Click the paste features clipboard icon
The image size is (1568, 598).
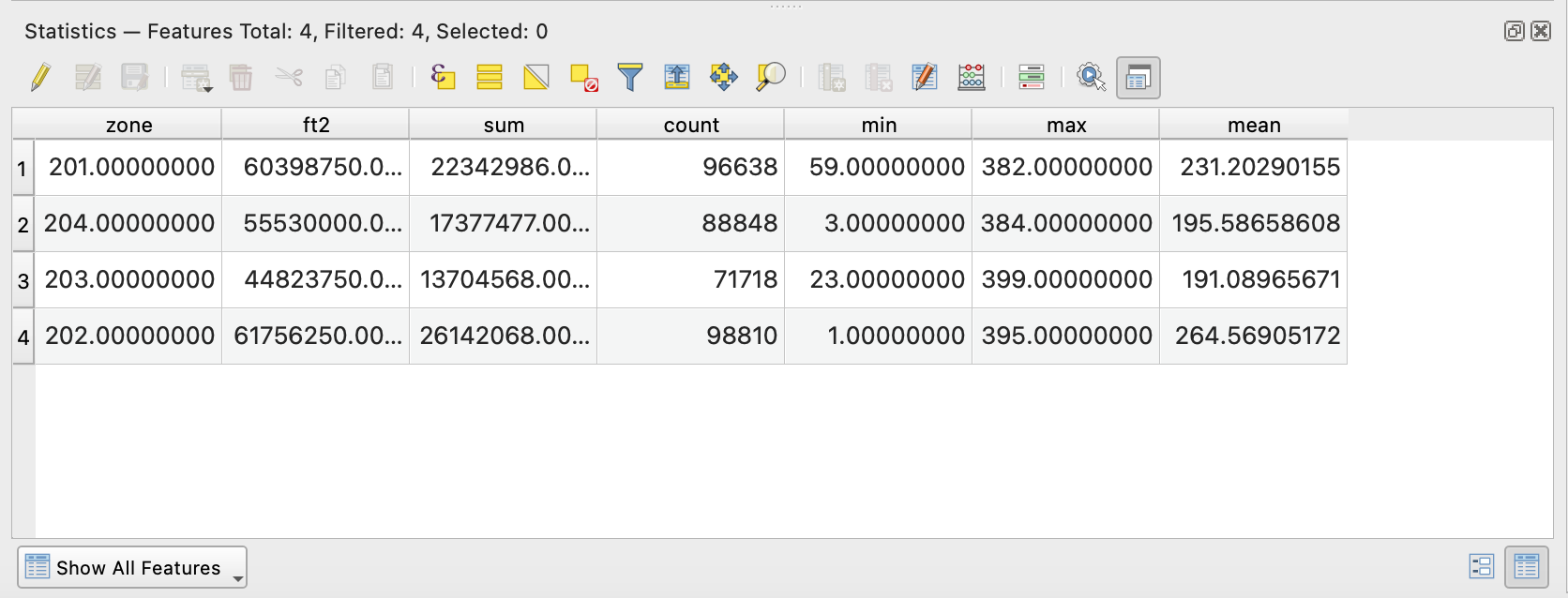click(383, 77)
